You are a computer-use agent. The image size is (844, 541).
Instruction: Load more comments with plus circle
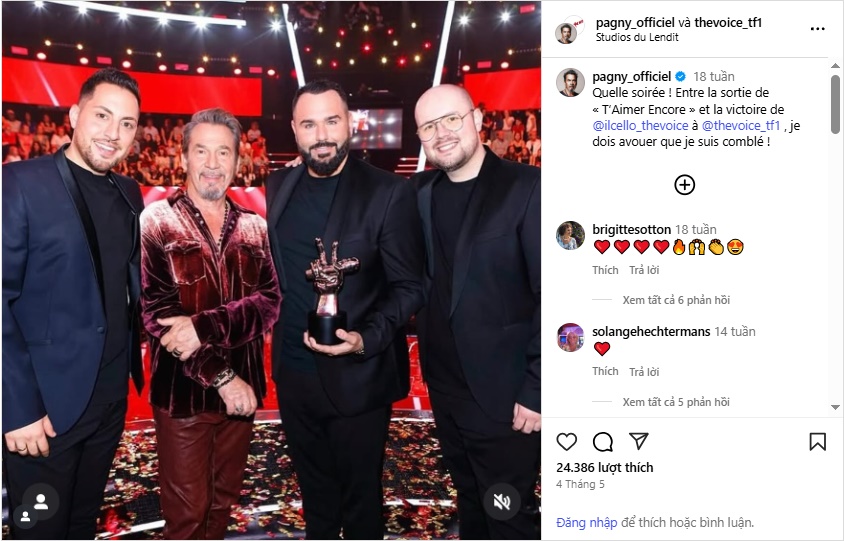(x=684, y=185)
